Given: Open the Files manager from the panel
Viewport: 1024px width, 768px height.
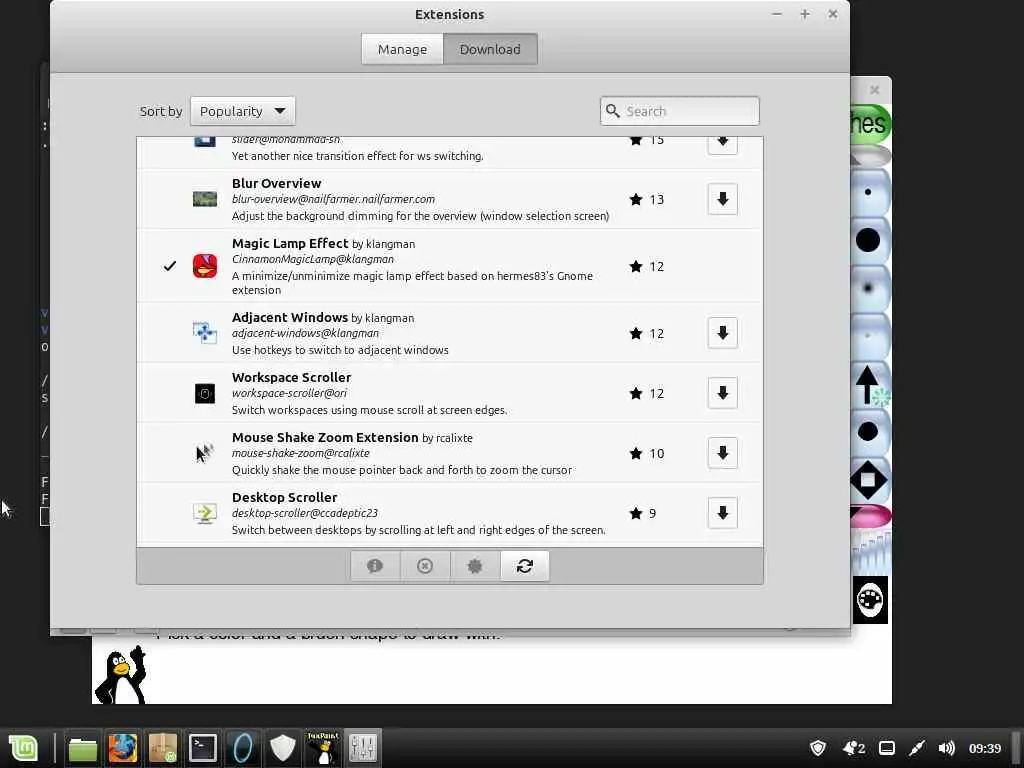Looking at the screenshot, I should (83, 748).
